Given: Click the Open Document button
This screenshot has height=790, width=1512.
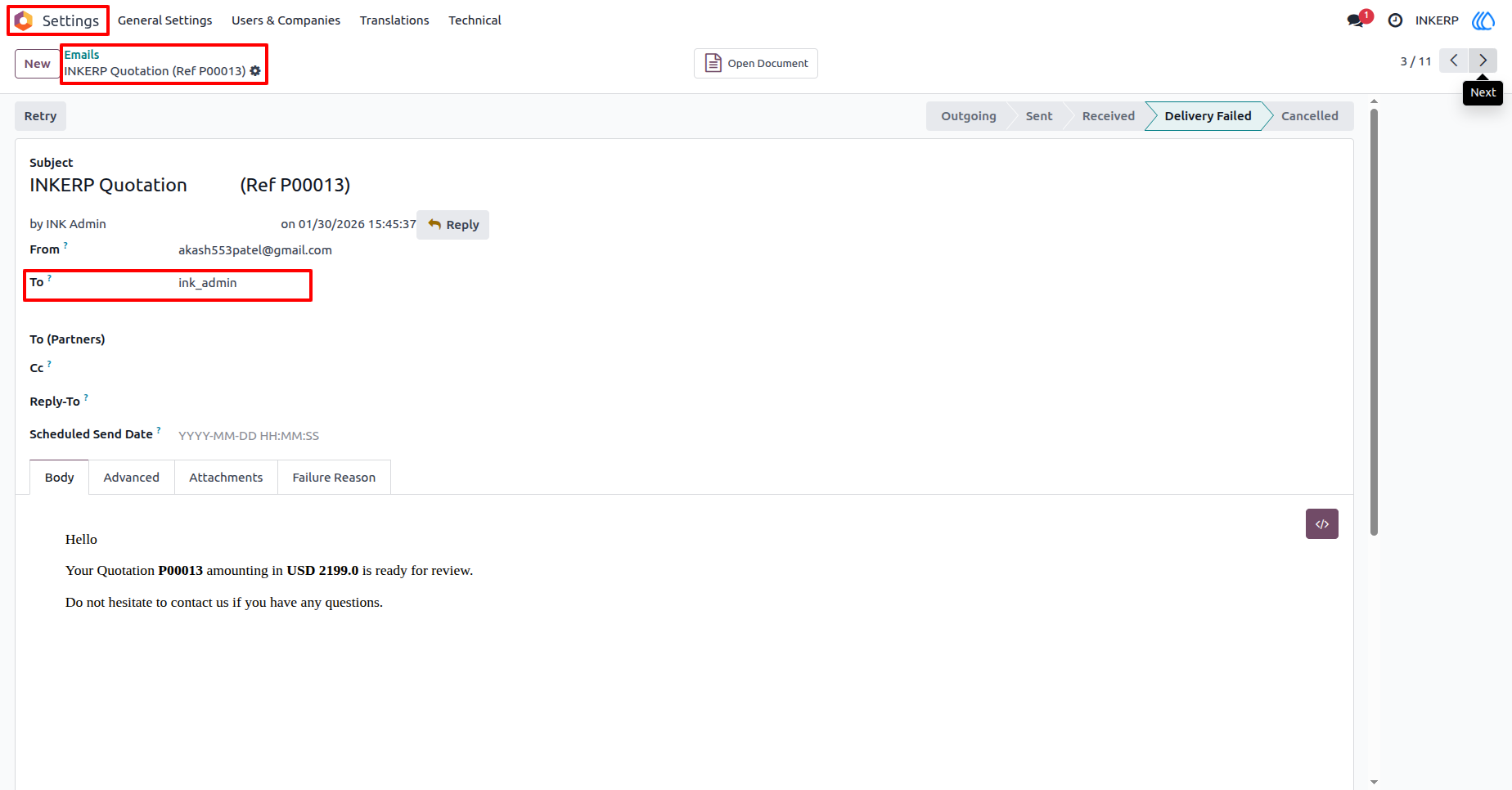Looking at the screenshot, I should [x=756, y=63].
